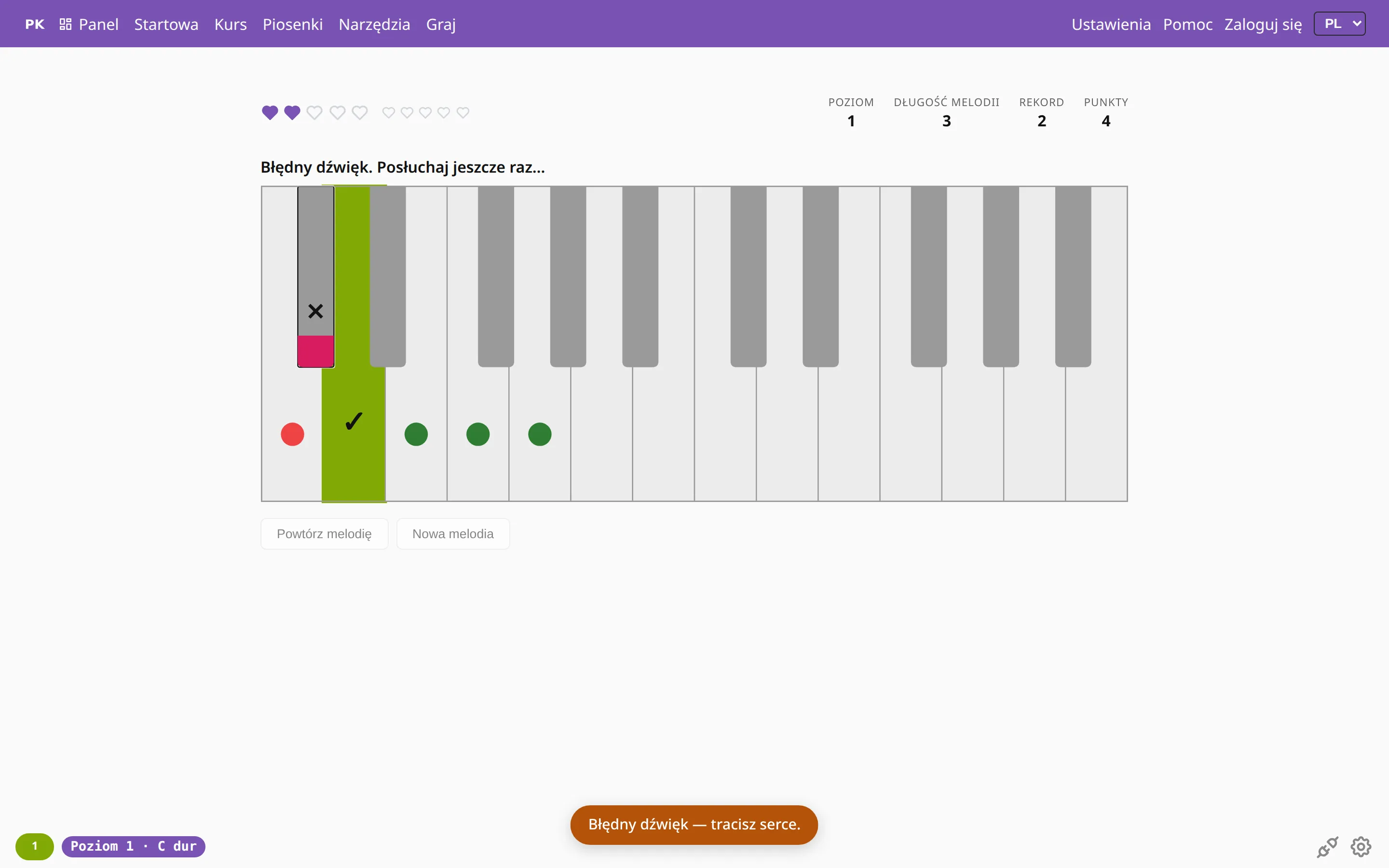Click the POZIOM value 1

pyautogui.click(x=851, y=121)
